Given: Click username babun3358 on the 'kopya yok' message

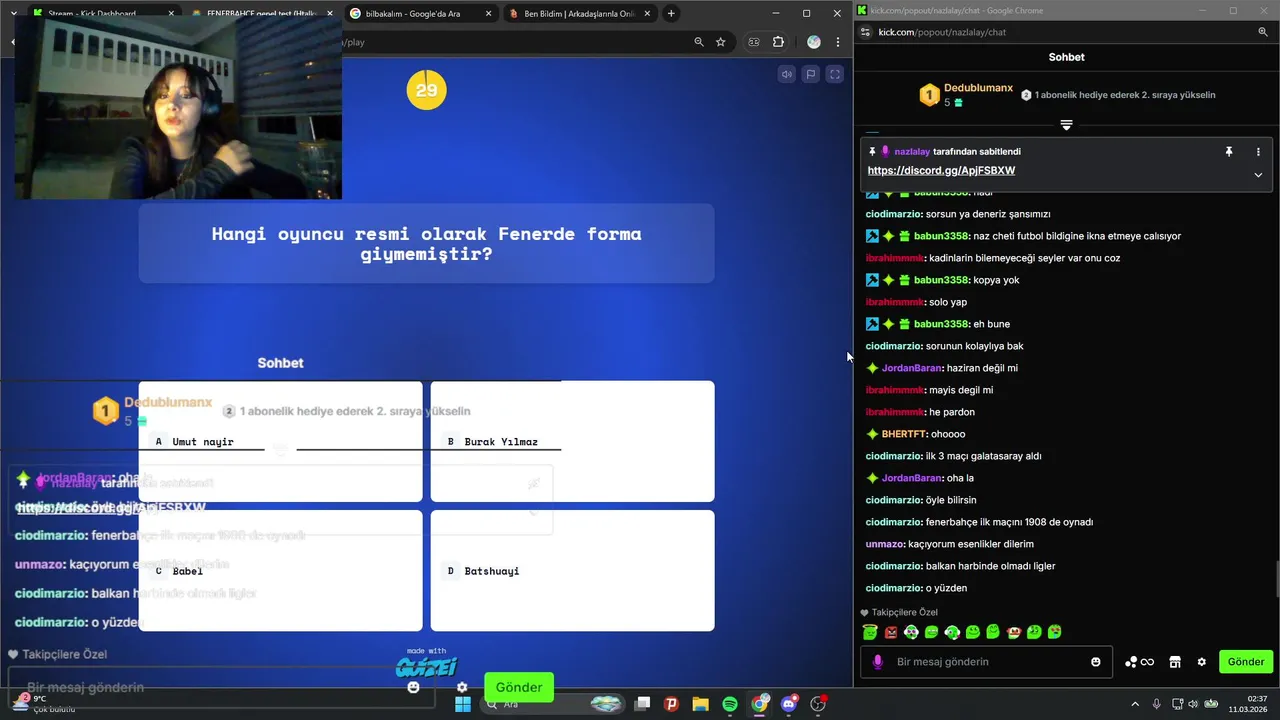Looking at the screenshot, I should [x=941, y=280].
